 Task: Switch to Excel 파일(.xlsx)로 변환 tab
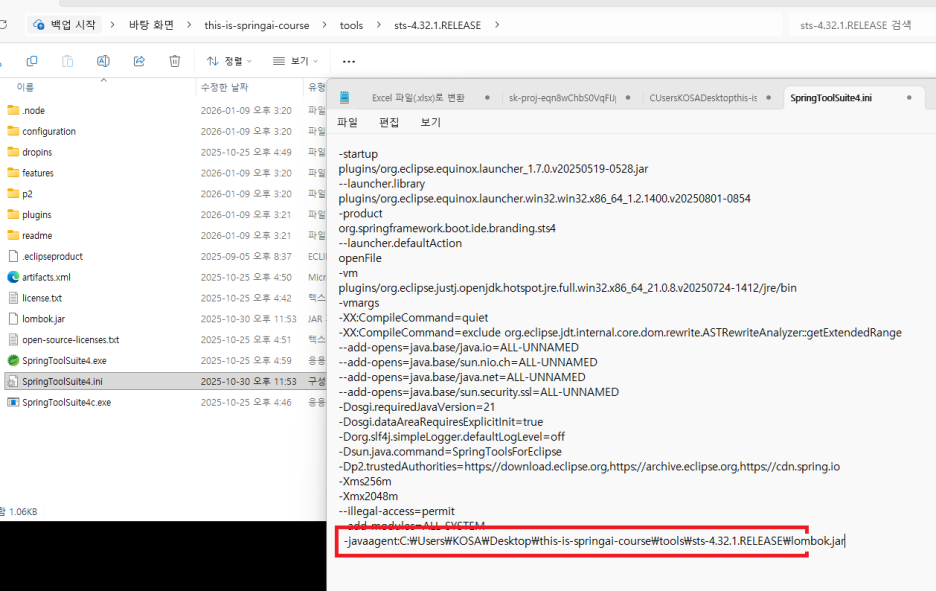418,98
